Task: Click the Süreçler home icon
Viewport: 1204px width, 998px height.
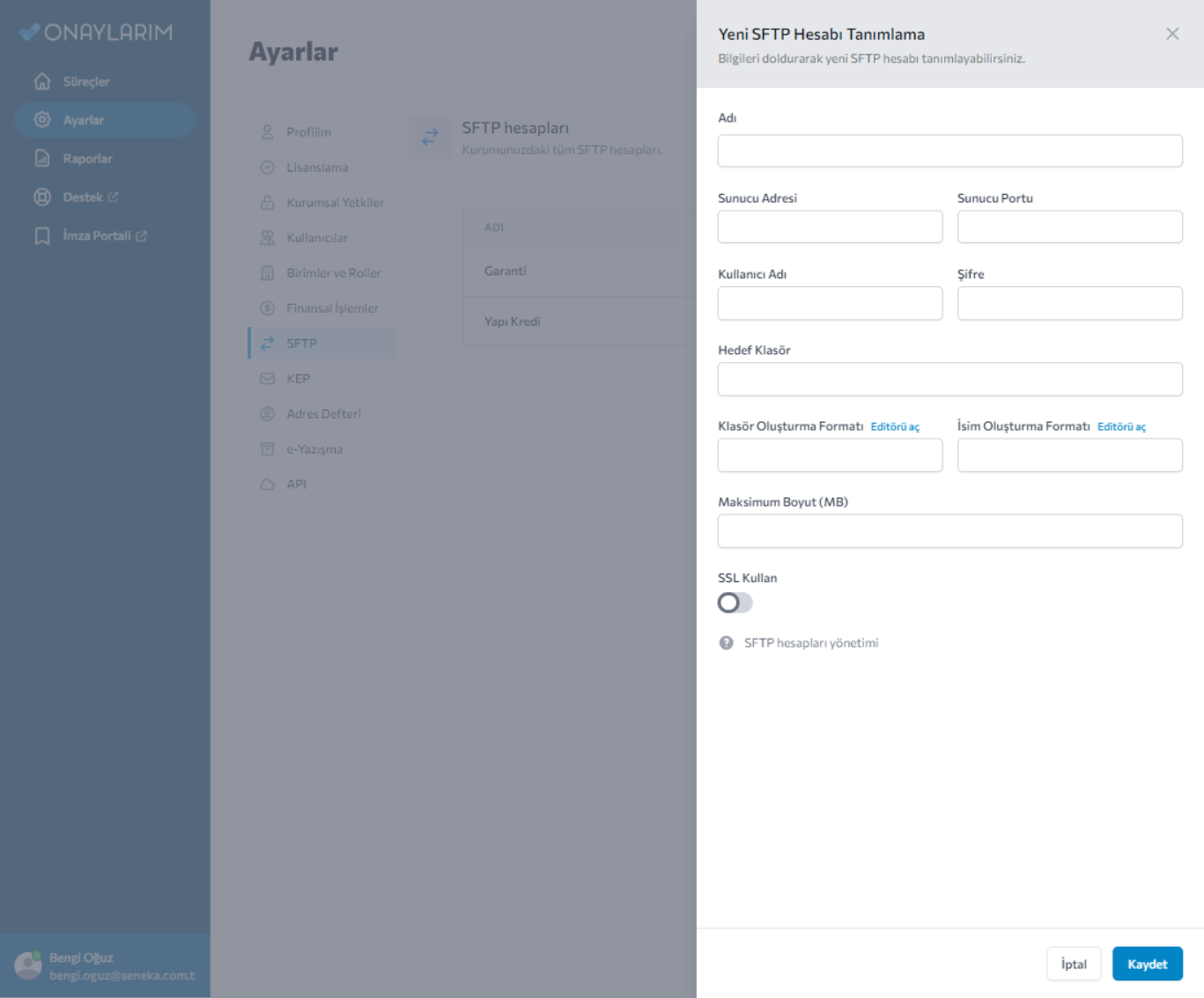Action: [42, 82]
